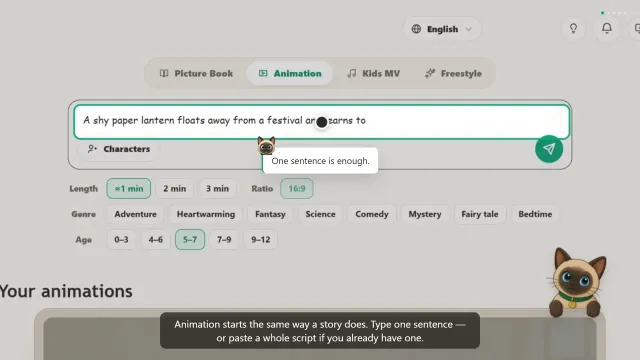Open the Freestyle tab
The width and height of the screenshot is (640, 360).
453,73
